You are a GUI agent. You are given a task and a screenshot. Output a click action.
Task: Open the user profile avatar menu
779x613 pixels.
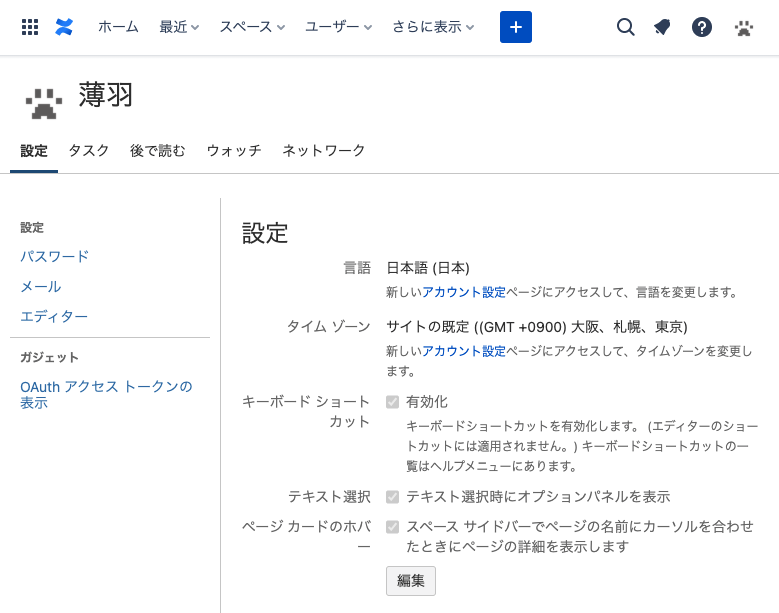[x=743, y=27]
